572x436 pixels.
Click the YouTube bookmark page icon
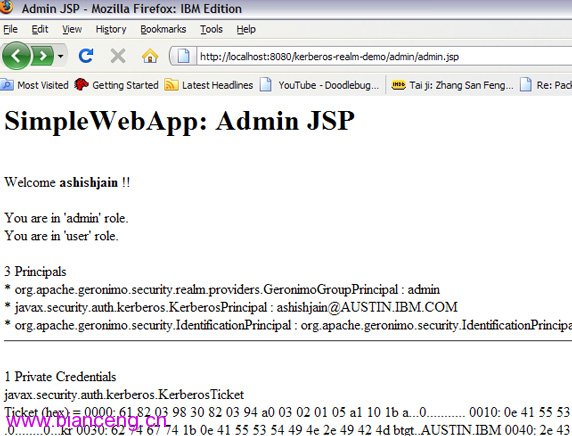click(266, 85)
